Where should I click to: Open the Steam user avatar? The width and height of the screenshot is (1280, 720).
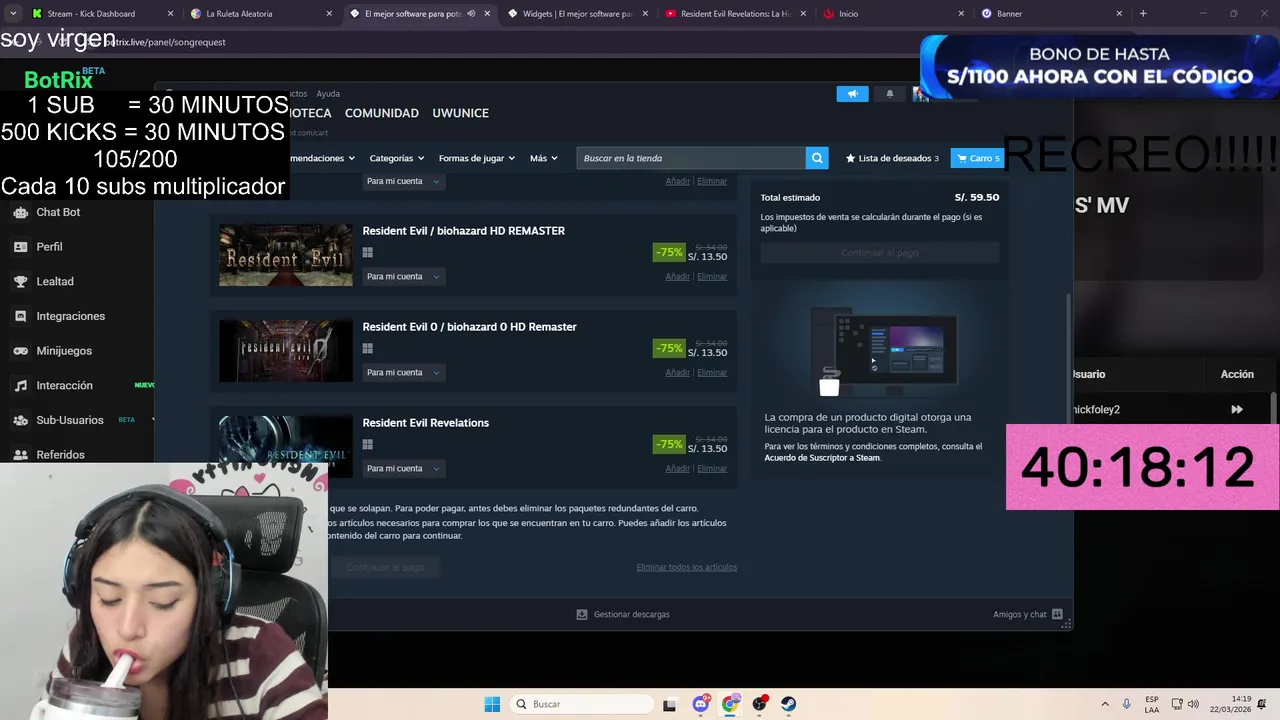pyautogui.click(x=920, y=93)
